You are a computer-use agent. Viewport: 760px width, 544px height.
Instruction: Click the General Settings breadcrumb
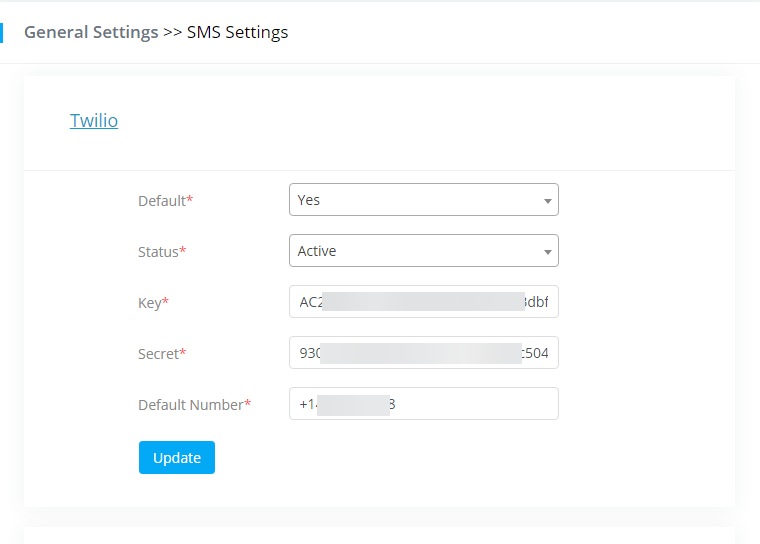click(x=91, y=32)
